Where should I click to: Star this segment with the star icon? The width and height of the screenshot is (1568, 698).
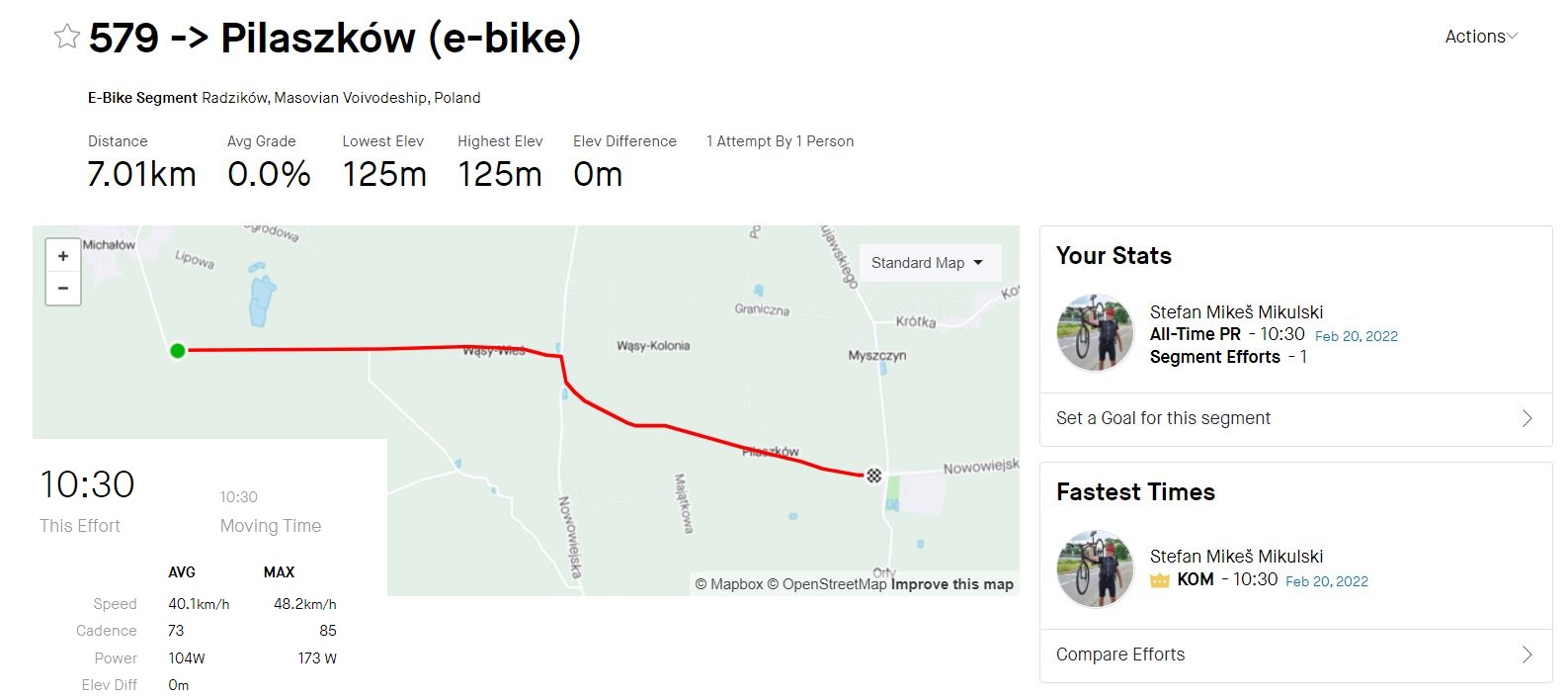(67, 38)
